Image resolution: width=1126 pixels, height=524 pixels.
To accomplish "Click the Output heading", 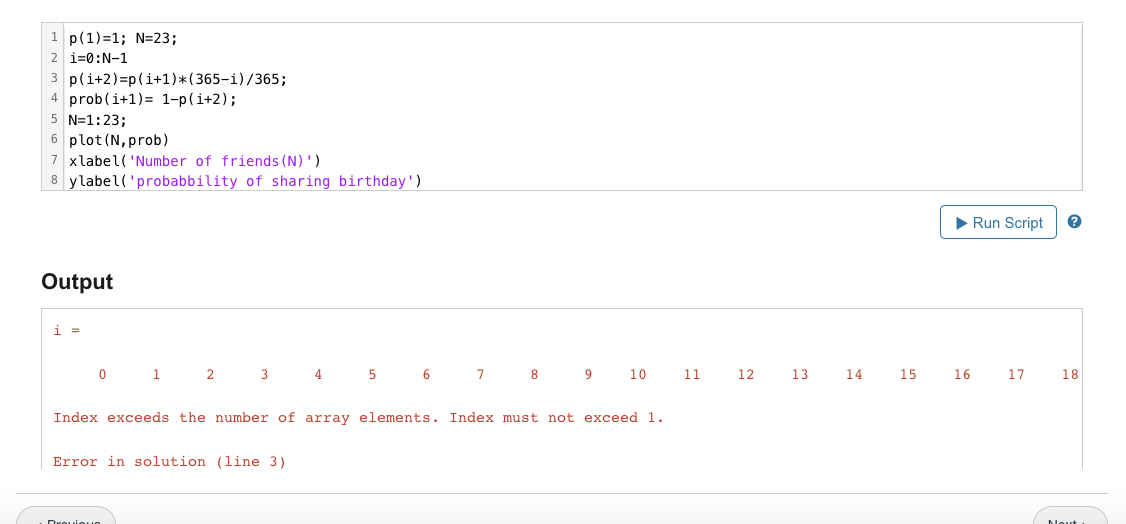I will pos(77,282).
